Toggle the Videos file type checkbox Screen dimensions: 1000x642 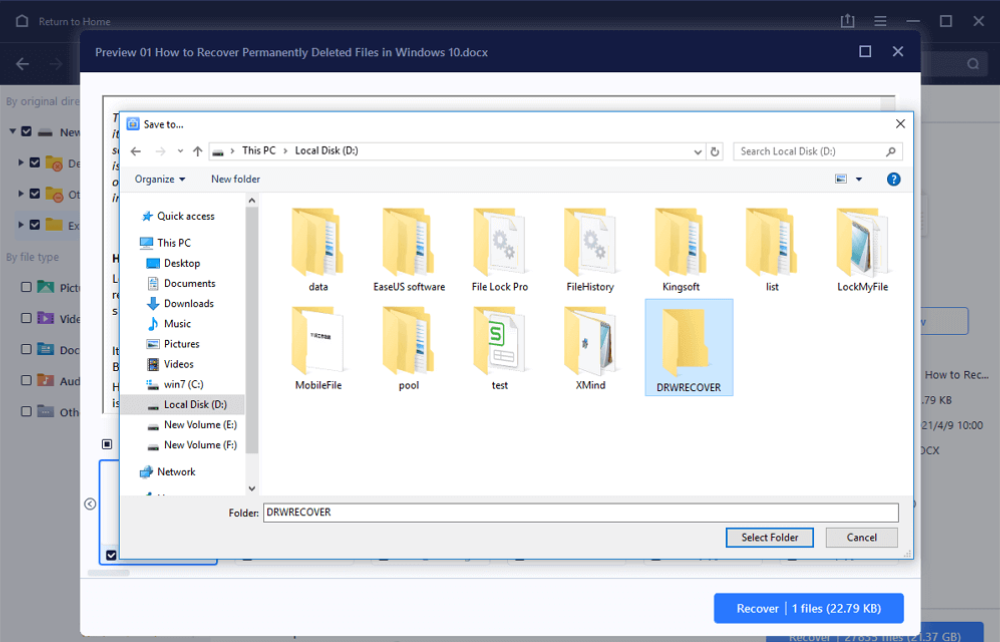pos(26,317)
